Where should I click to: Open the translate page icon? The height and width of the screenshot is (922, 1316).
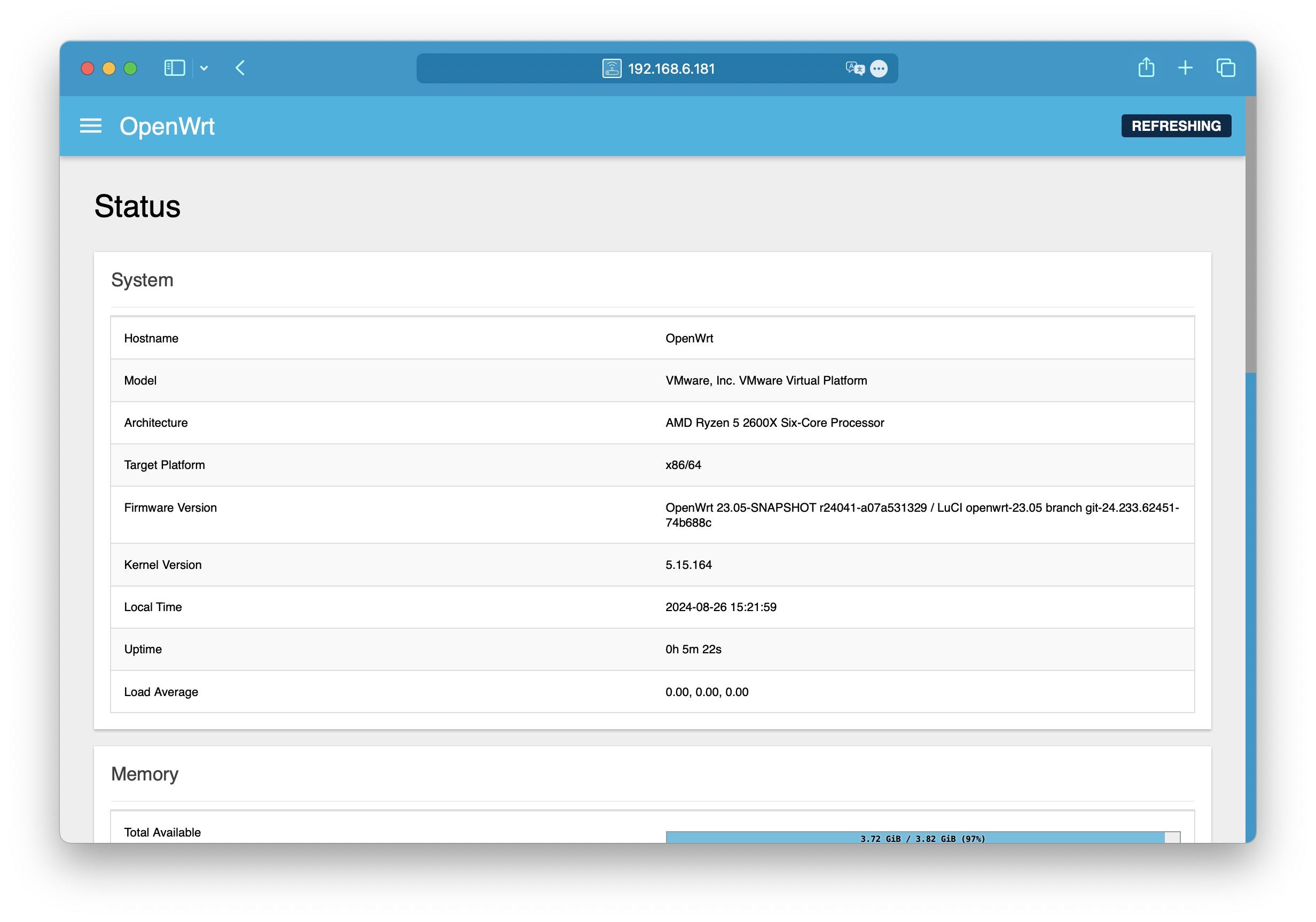point(854,69)
